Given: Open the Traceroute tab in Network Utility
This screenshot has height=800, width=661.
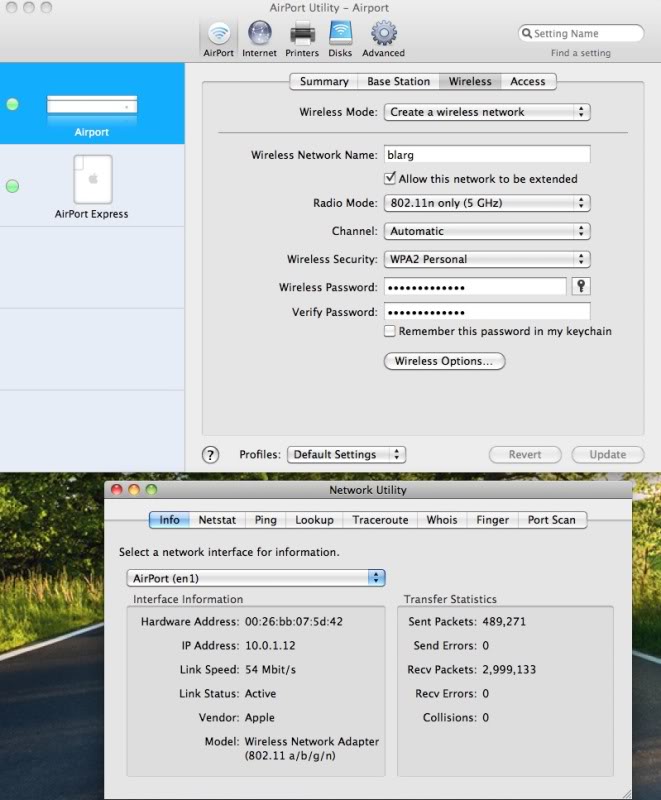Looking at the screenshot, I should pos(380,520).
